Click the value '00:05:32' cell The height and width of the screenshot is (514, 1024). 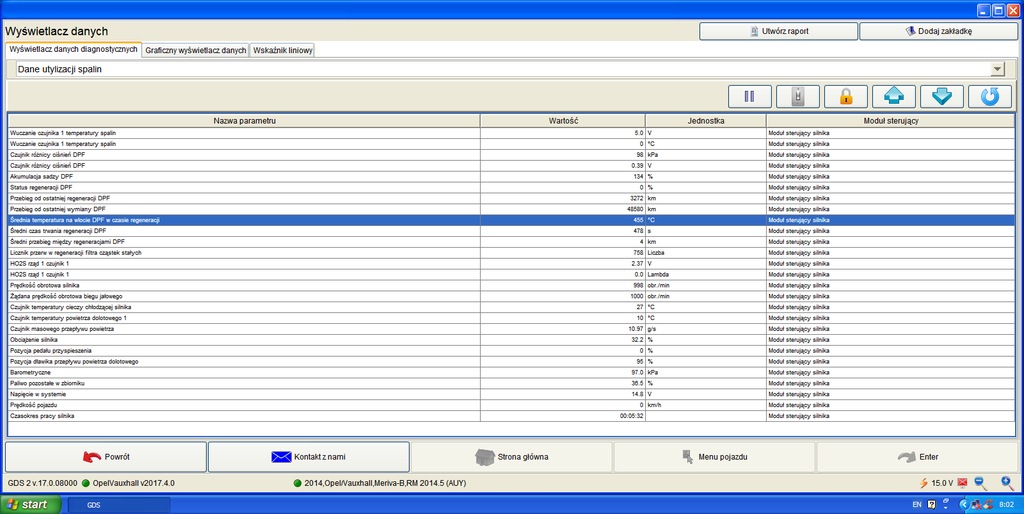tap(563, 416)
